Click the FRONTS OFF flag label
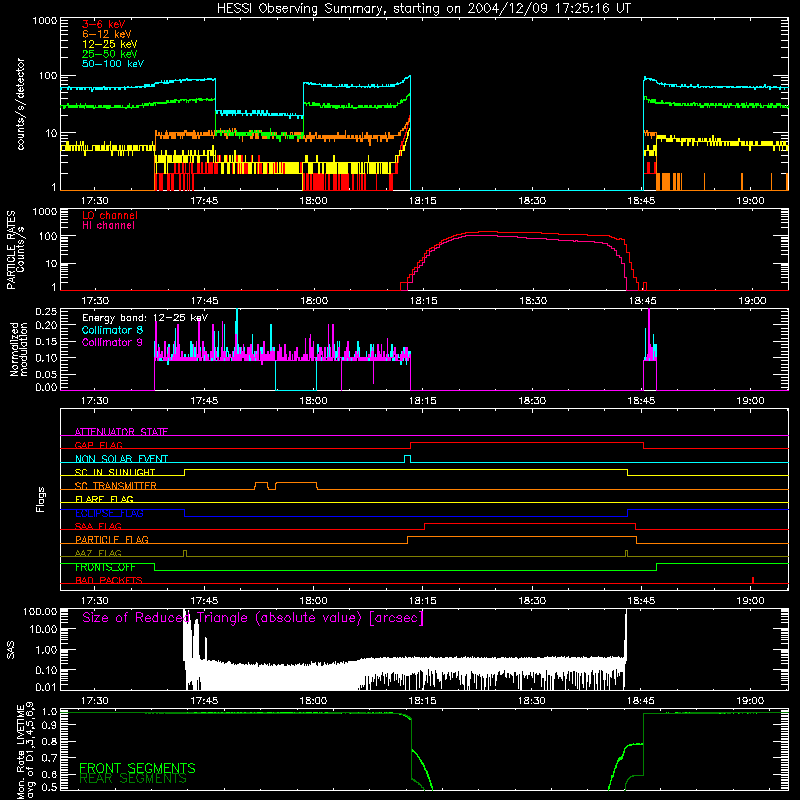Image resolution: width=800 pixels, height=800 pixels. 105,567
